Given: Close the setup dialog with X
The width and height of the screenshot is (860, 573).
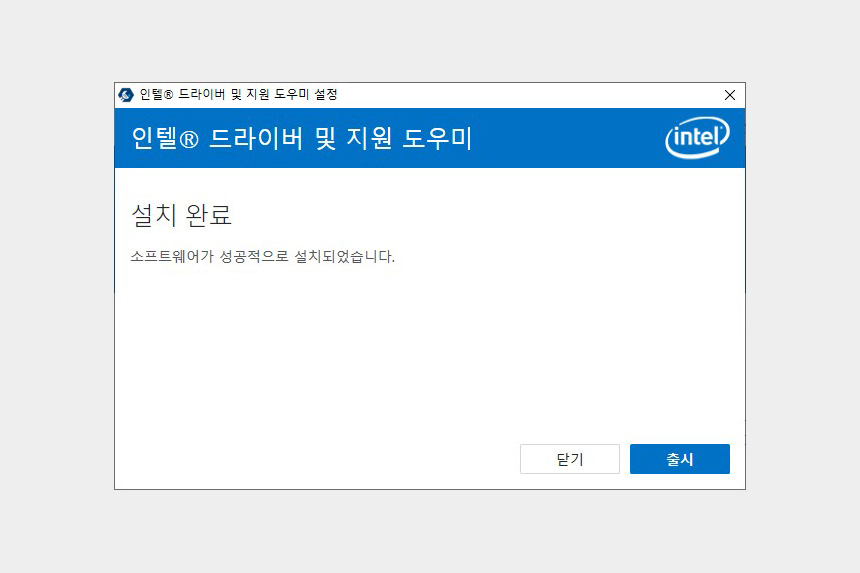Looking at the screenshot, I should tap(729, 95).
